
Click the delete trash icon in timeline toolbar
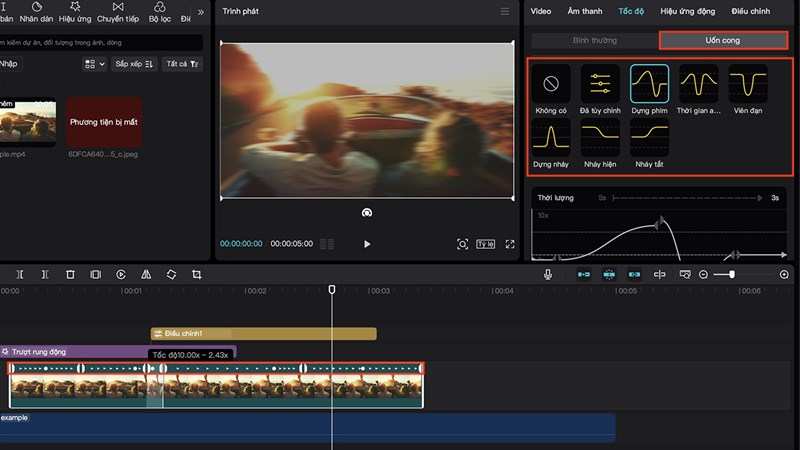70,274
